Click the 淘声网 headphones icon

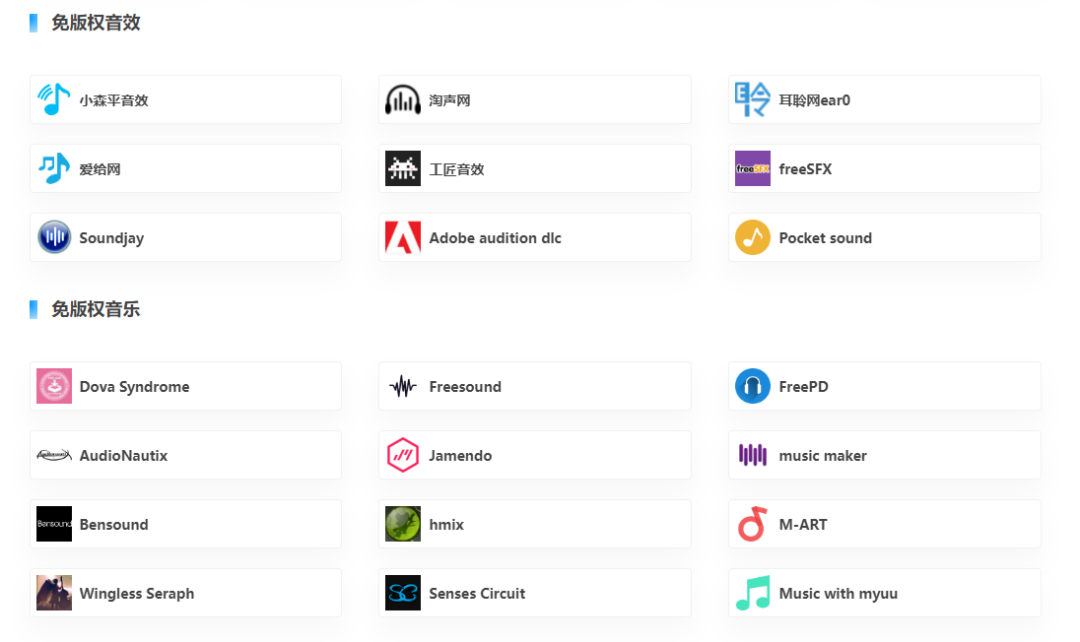[402, 99]
